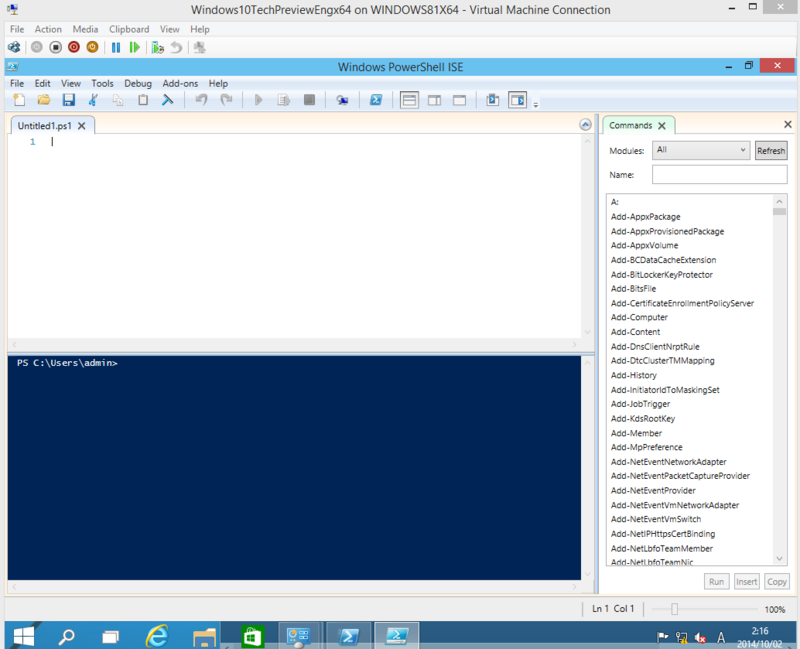Screen dimensions: 800x649
Task: Open the VM Connection Action menu
Action: pos(48,29)
